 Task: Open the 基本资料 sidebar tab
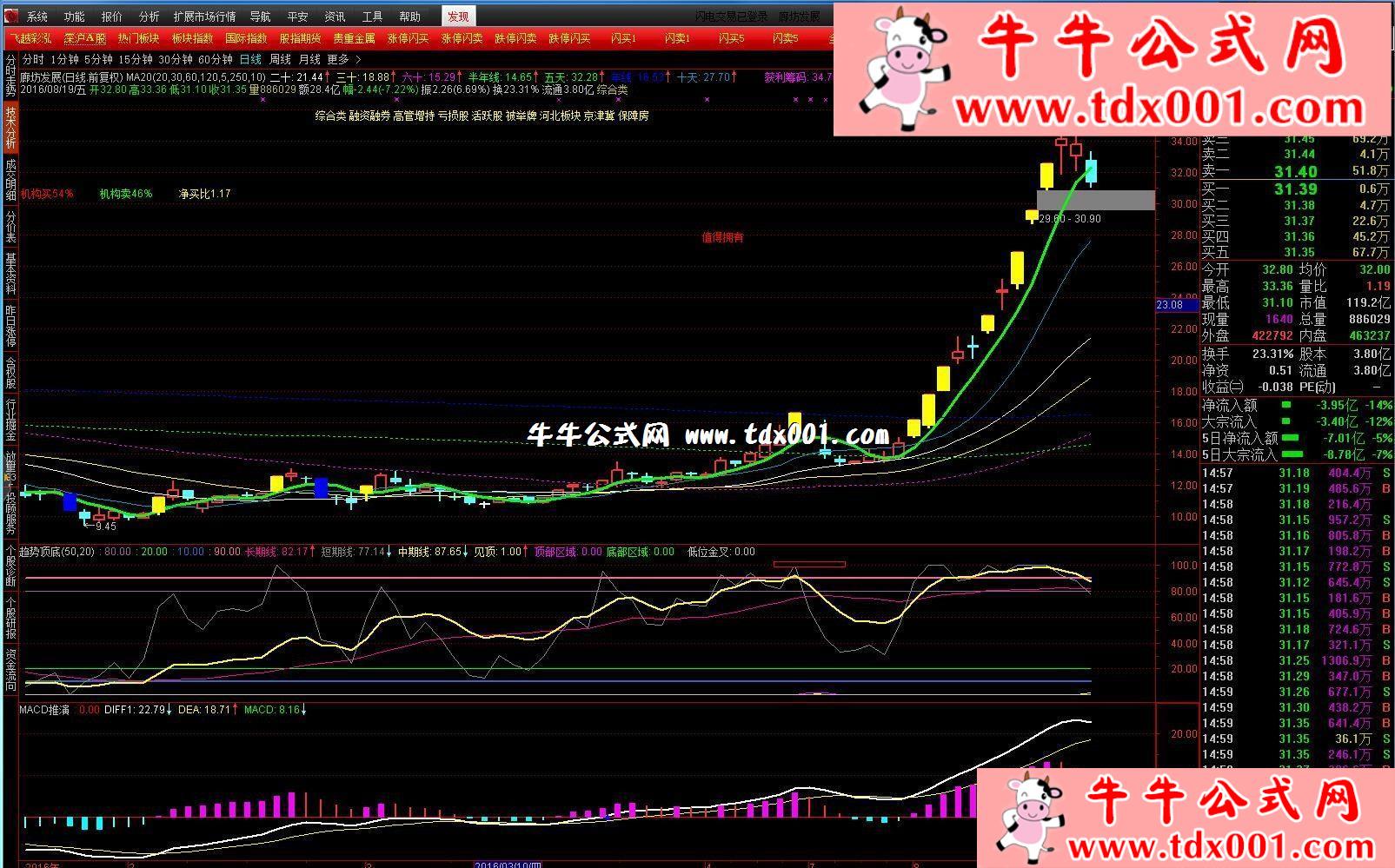[10, 274]
